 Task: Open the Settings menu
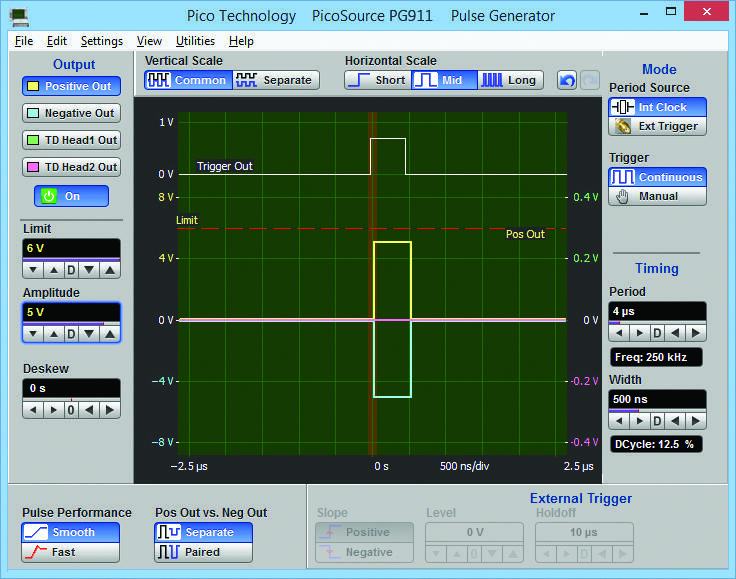point(101,41)
